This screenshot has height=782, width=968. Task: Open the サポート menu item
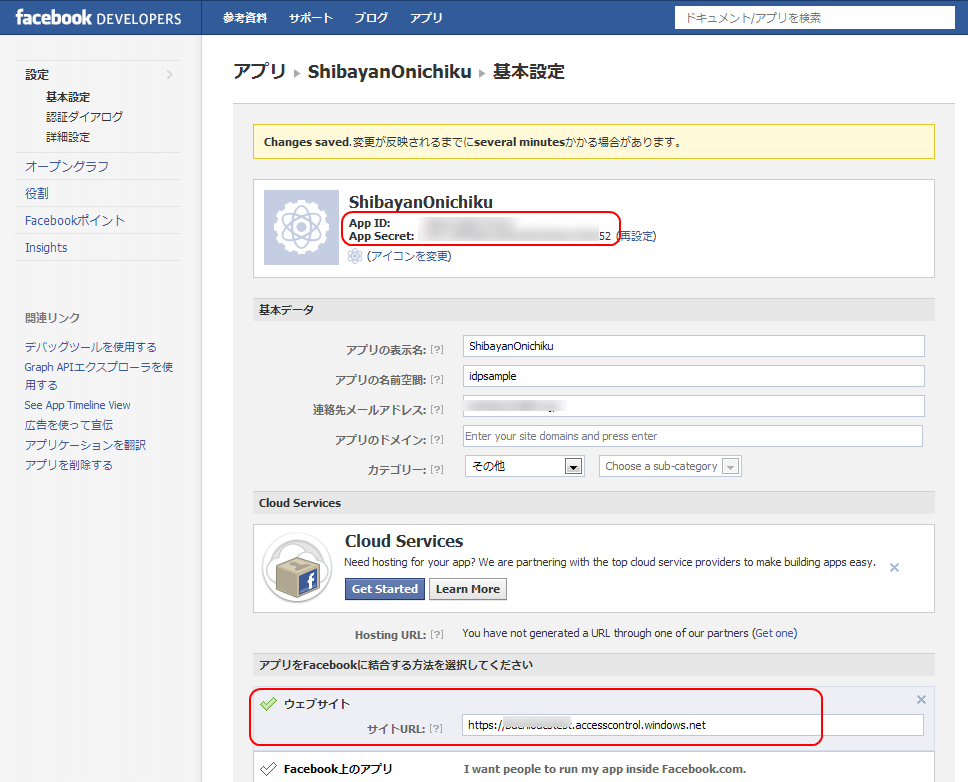(311, 18)
